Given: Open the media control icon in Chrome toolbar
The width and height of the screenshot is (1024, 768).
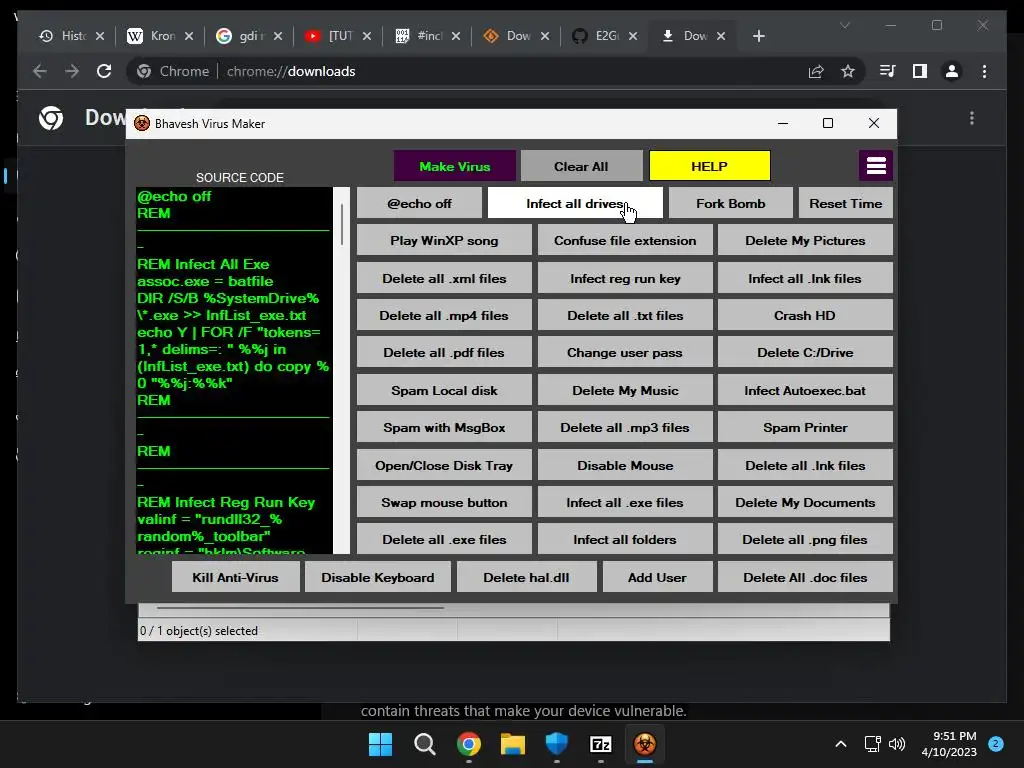Looking at the screenshot, I should point(888,71).
